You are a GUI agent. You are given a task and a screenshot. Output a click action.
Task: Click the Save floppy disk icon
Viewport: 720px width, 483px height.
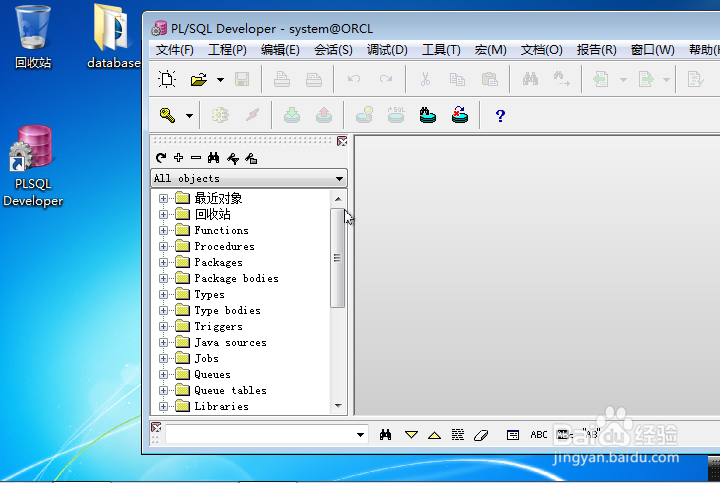point(242,79)
